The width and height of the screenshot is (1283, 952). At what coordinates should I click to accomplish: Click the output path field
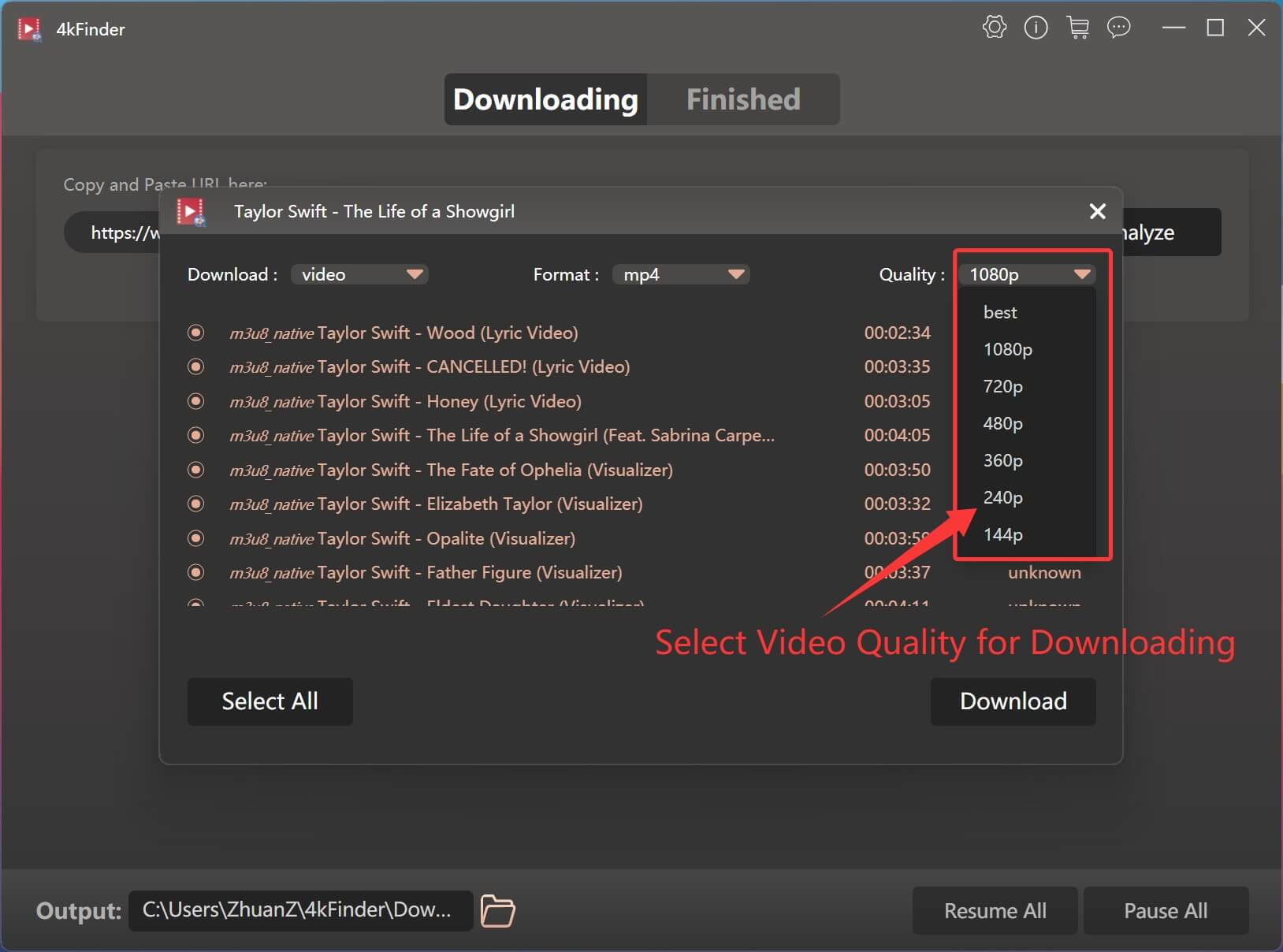299,910
